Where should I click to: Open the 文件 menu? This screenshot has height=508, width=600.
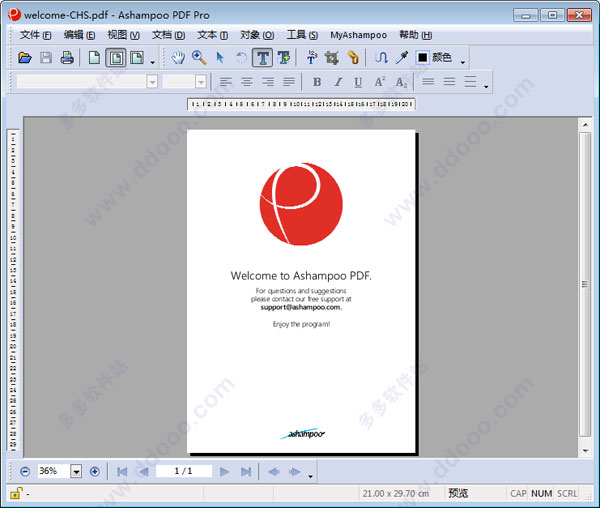click(x=36, y=35)
